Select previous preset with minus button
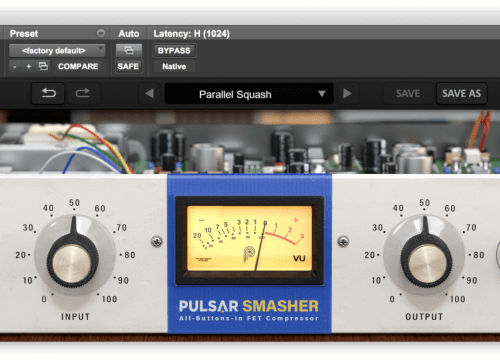Screen dimensions: 500x360 pyautogui.click(x=15, y=66)
